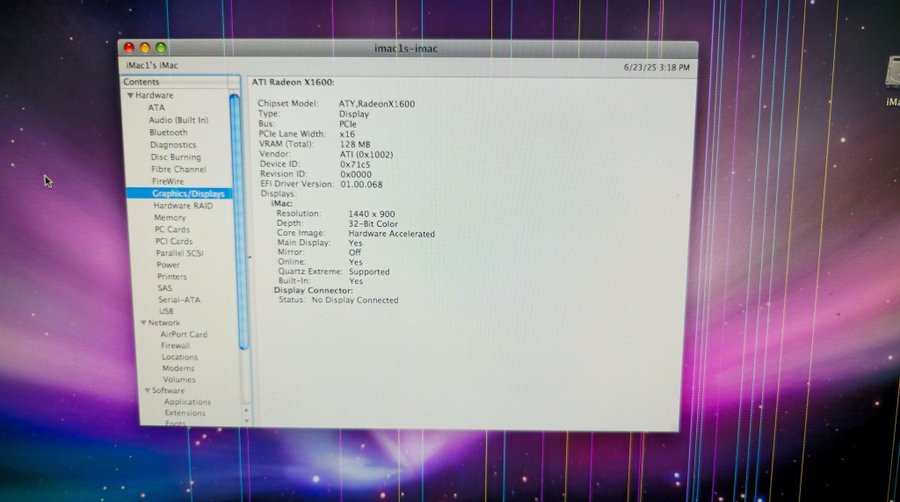The height and width of the screenshot is (502, 900).
Task: Show AirPort Card network info
Action: 184,334
